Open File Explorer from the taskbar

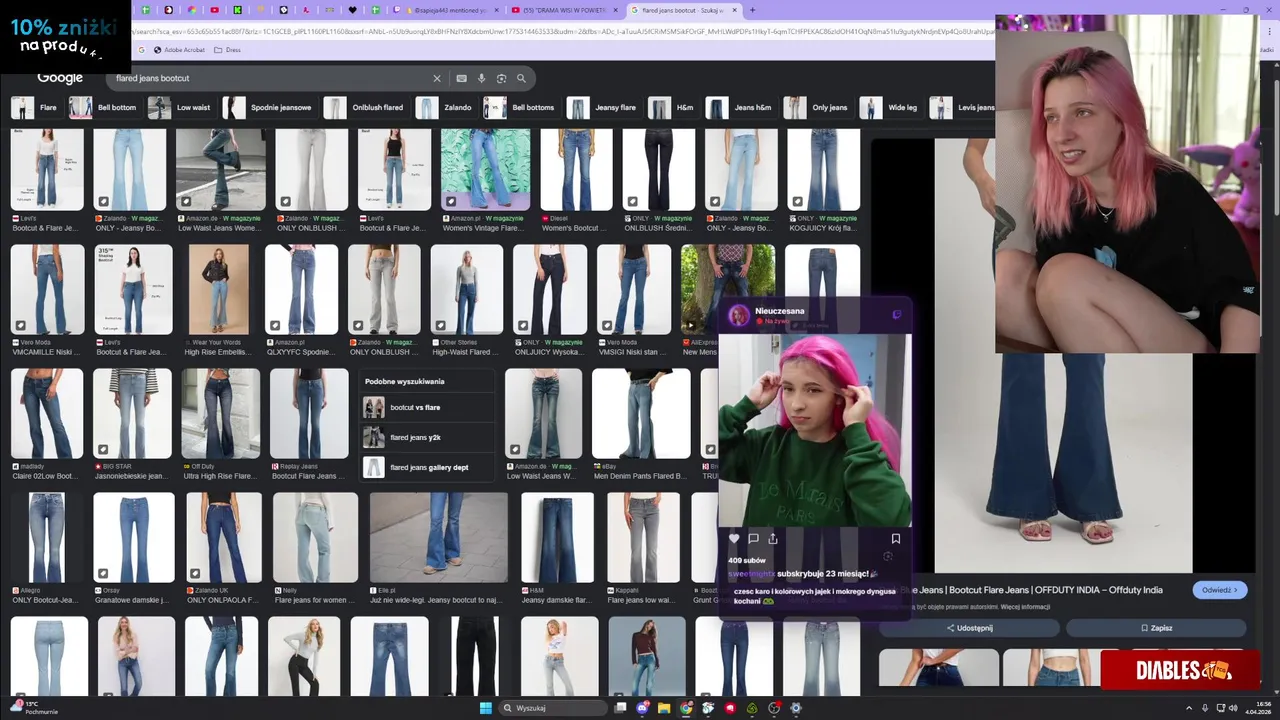[x=664, y=708]
